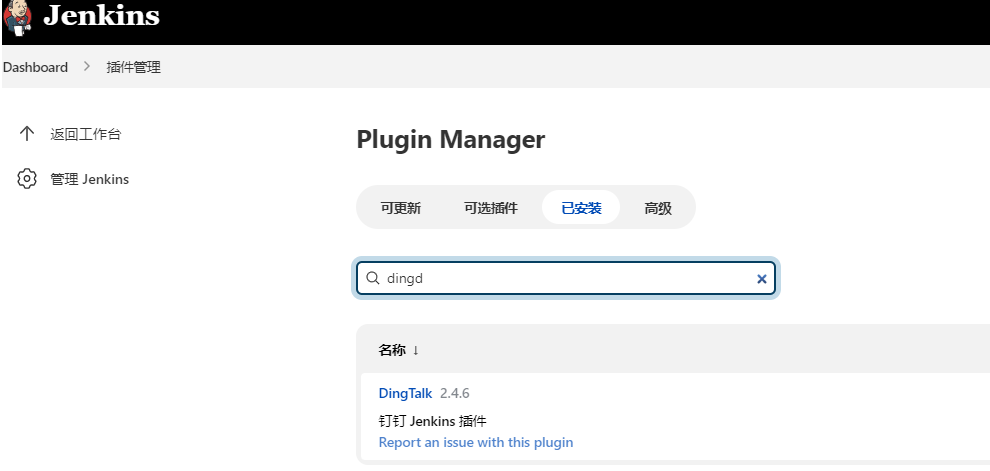This screenshot has width=990, height=471.
Task: Click the Jenkins title text in header
Action: (x=101, y=16)
